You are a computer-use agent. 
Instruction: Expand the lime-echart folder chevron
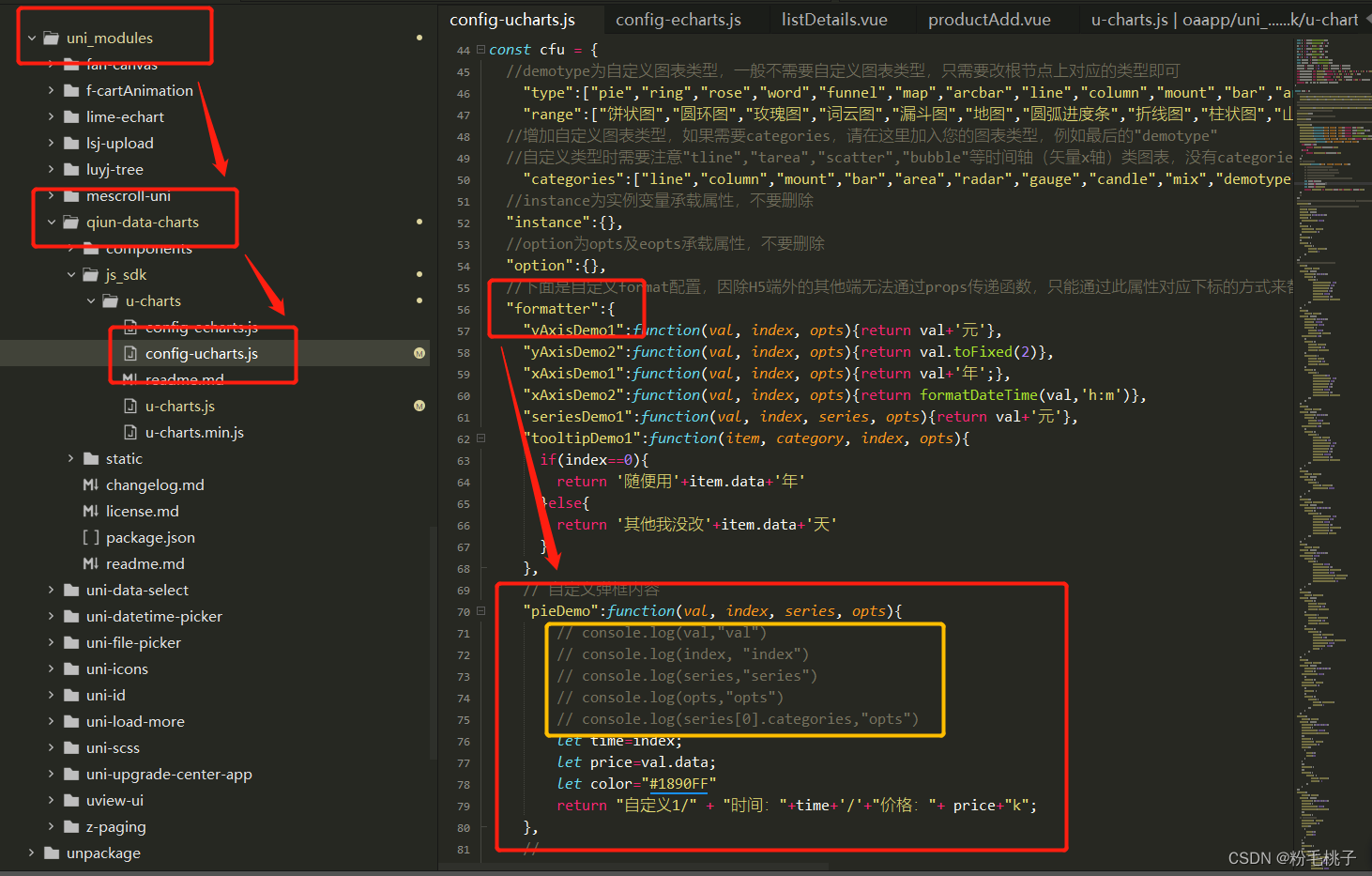51,117
